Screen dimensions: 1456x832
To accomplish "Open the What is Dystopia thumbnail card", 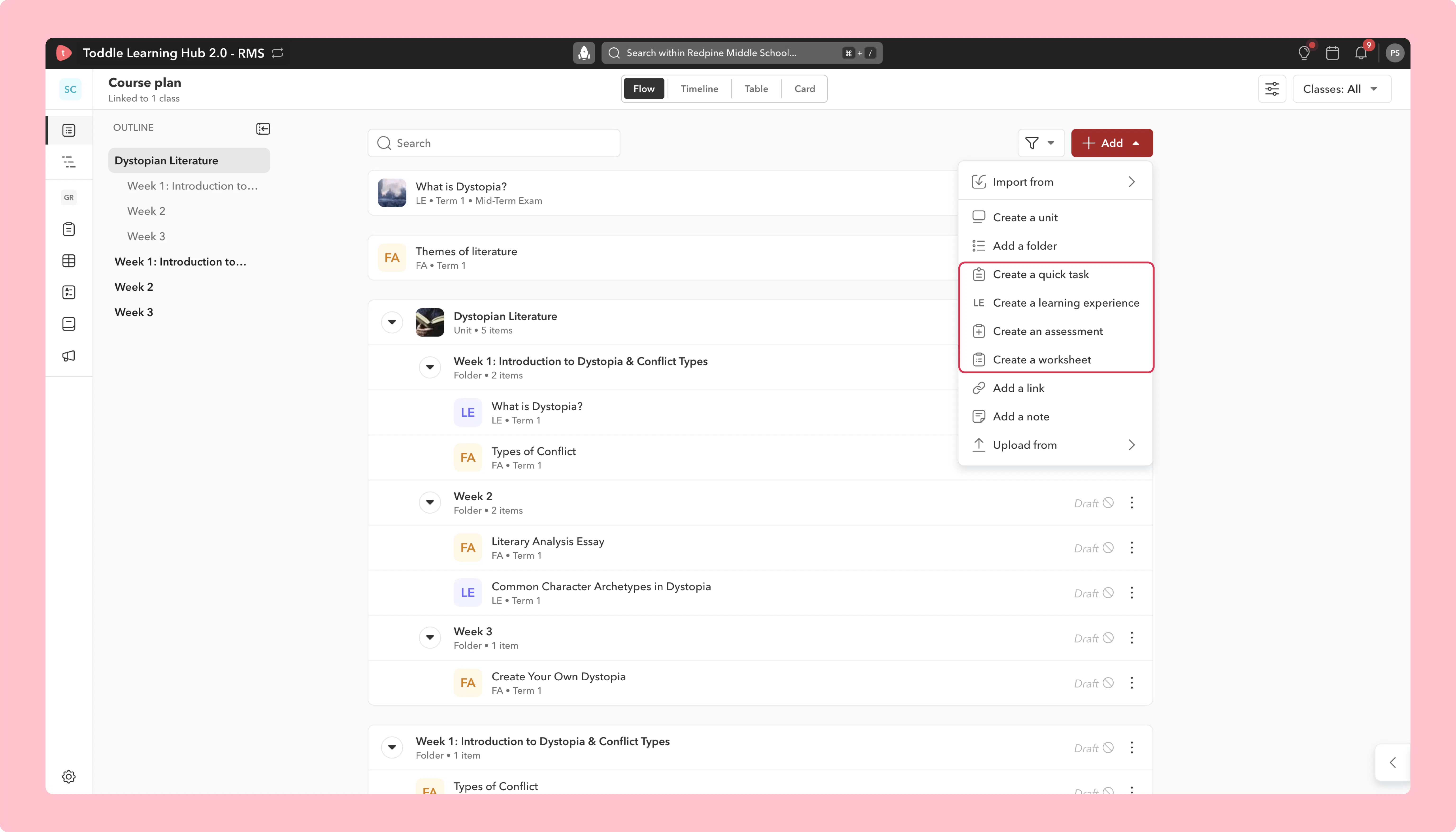I will (392, 193).
